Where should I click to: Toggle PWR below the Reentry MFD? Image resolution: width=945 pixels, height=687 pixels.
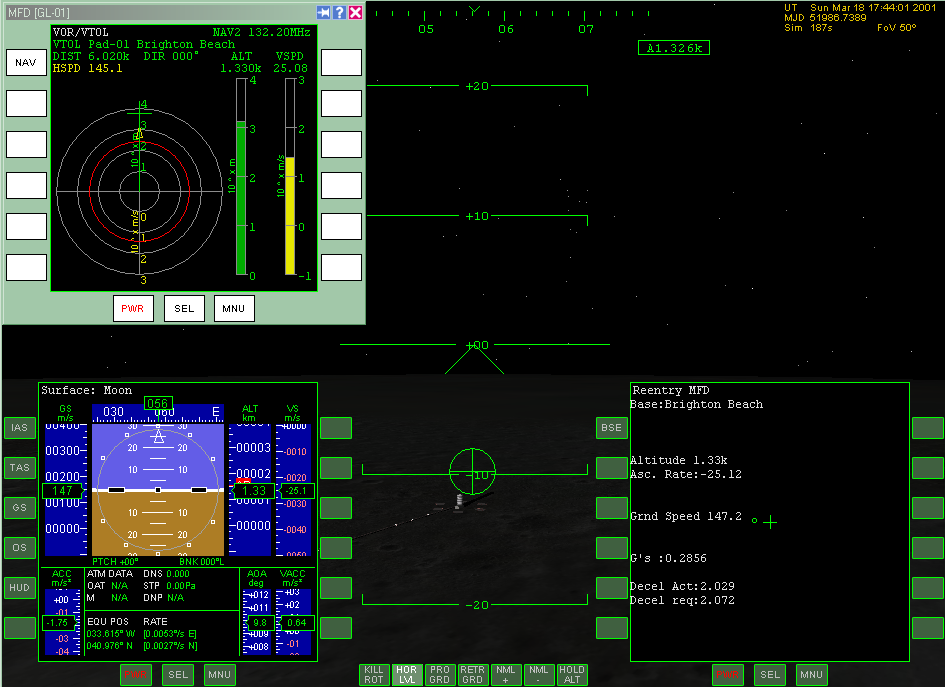point(727,675)
